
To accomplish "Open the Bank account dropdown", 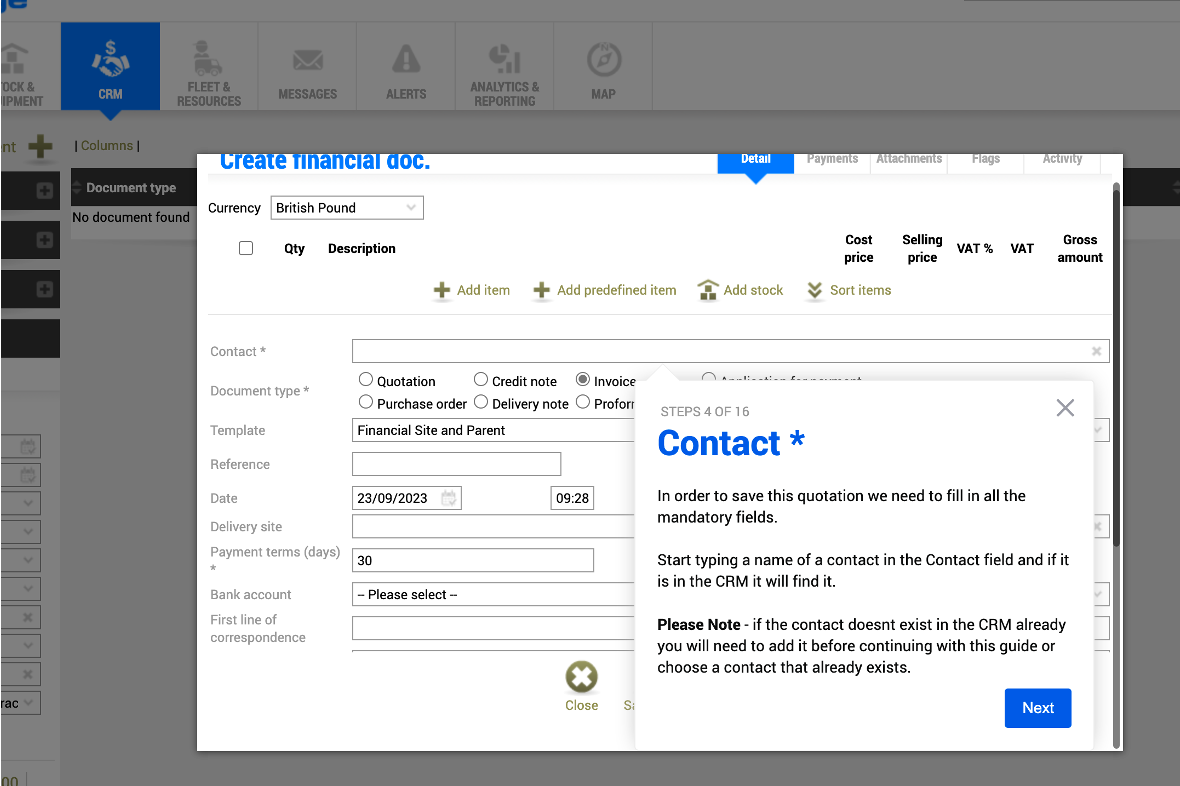I will [494, 594].
